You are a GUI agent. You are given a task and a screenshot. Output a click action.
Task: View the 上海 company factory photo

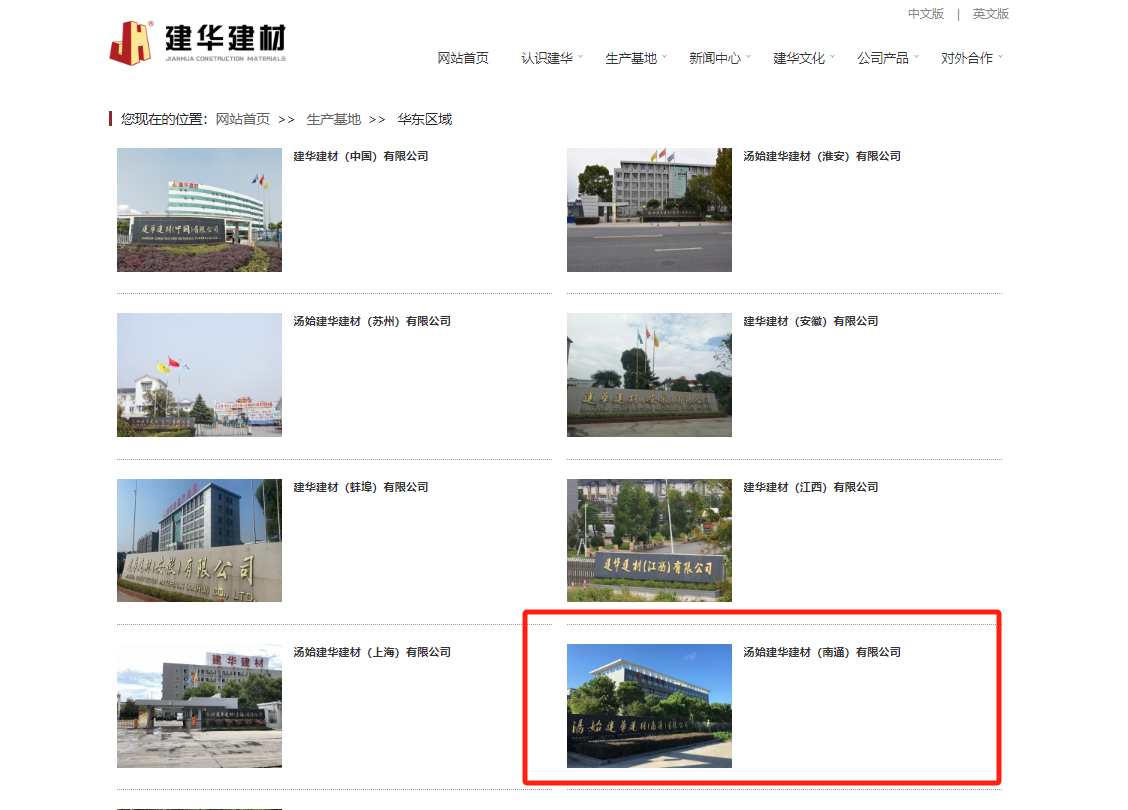(199, 706)
